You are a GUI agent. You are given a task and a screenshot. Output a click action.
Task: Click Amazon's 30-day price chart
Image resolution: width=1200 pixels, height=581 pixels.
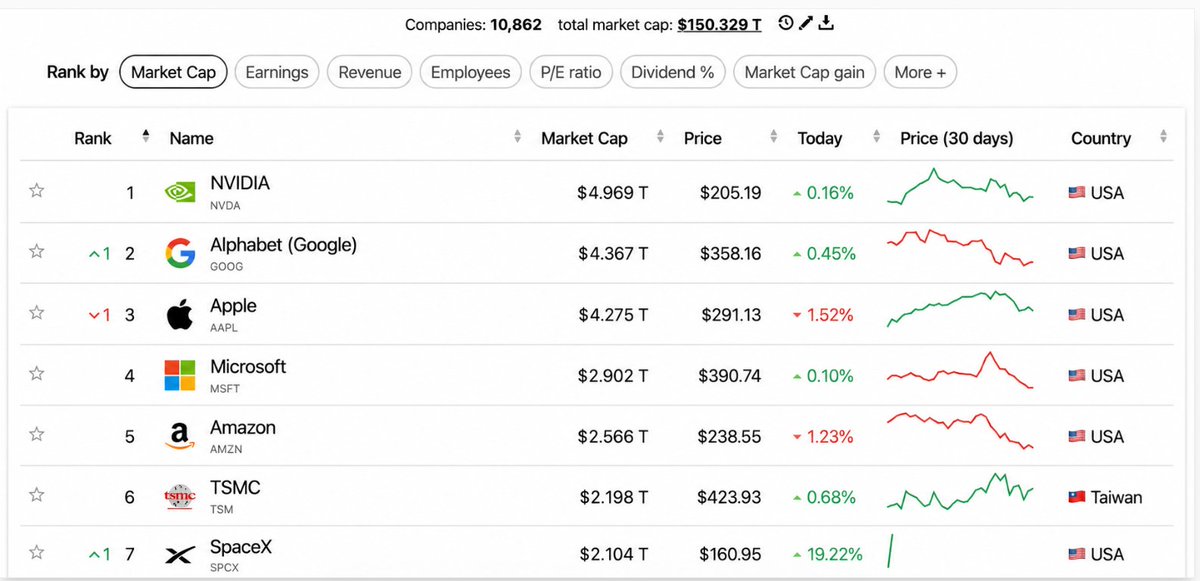click(960, 431)
